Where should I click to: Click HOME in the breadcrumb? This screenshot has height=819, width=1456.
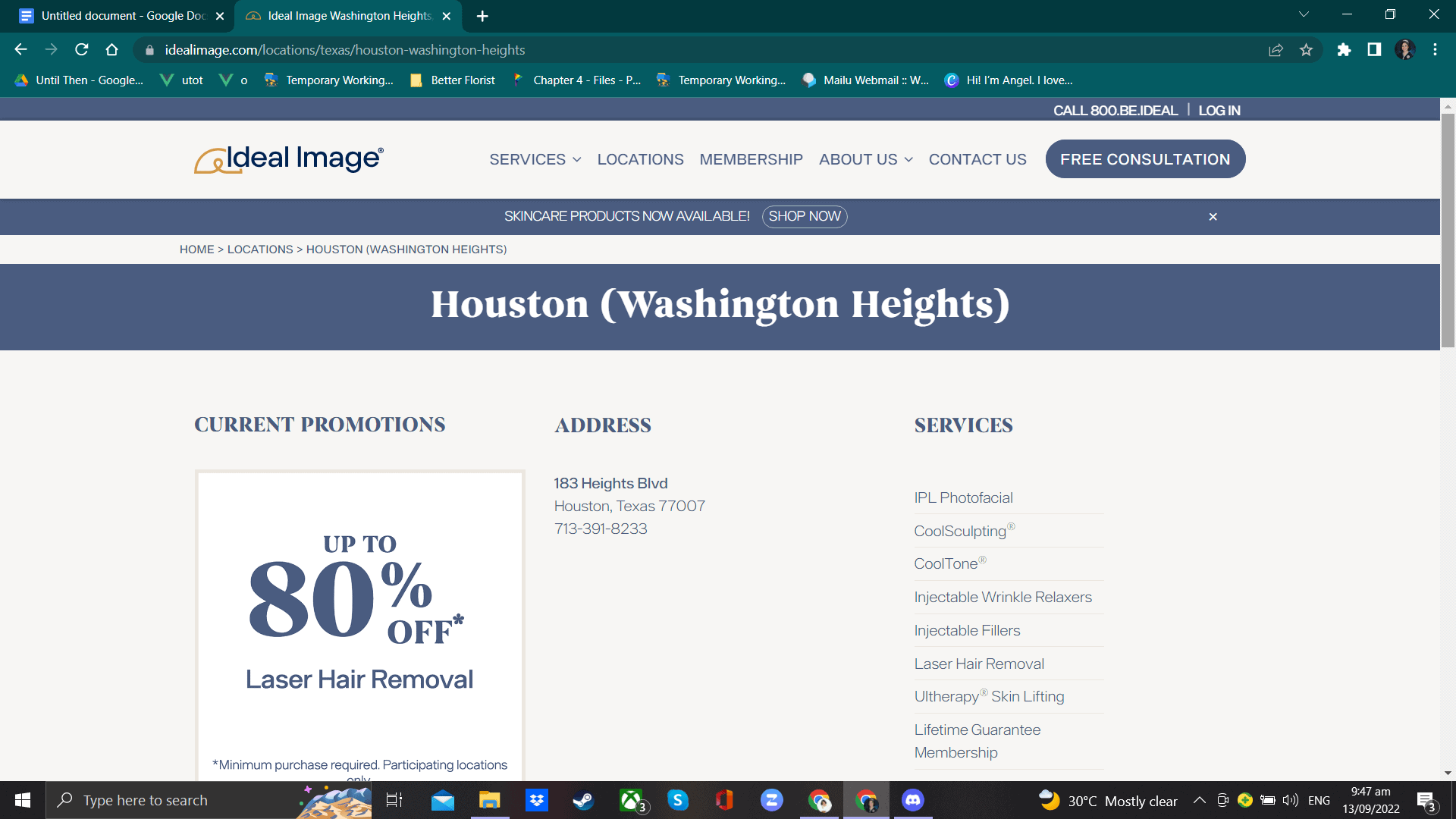tap(197, 249)
